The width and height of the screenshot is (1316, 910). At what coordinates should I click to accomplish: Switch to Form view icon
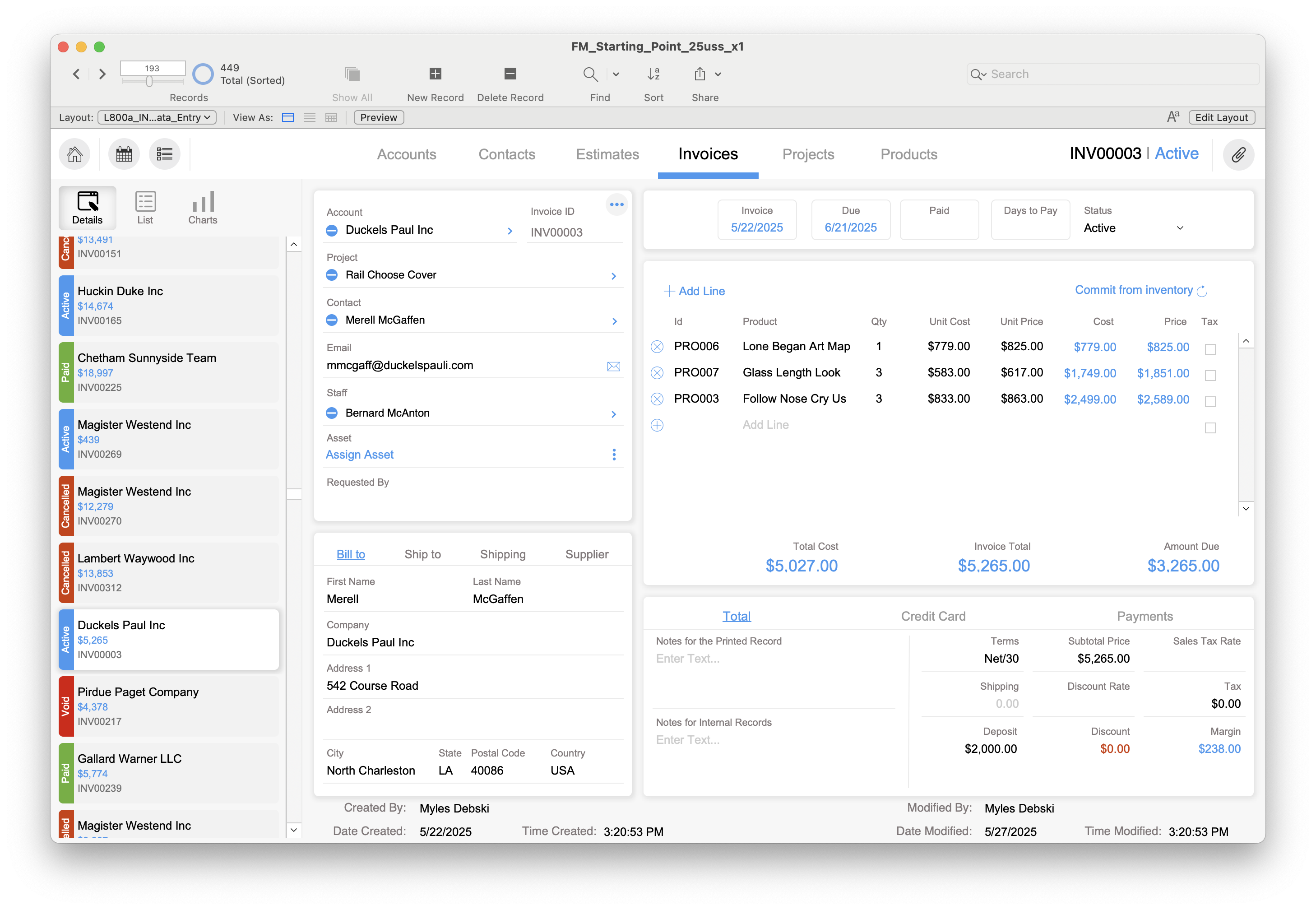pyautogui.click(x=288, y=117)
